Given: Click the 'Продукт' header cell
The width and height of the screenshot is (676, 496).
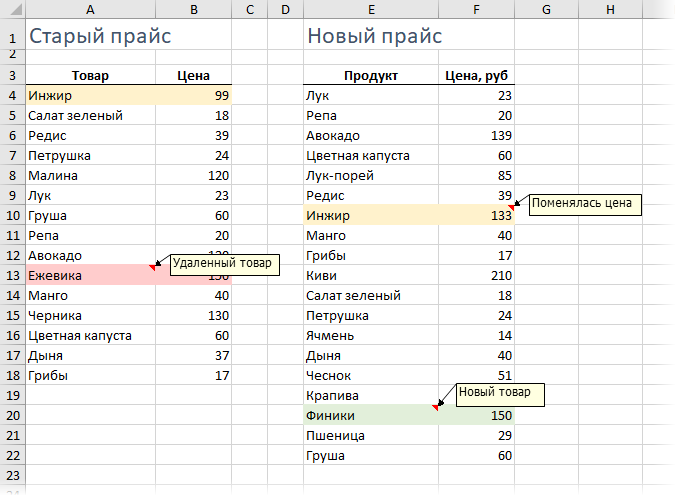Looking at the screenshot, I should (371, 75).
